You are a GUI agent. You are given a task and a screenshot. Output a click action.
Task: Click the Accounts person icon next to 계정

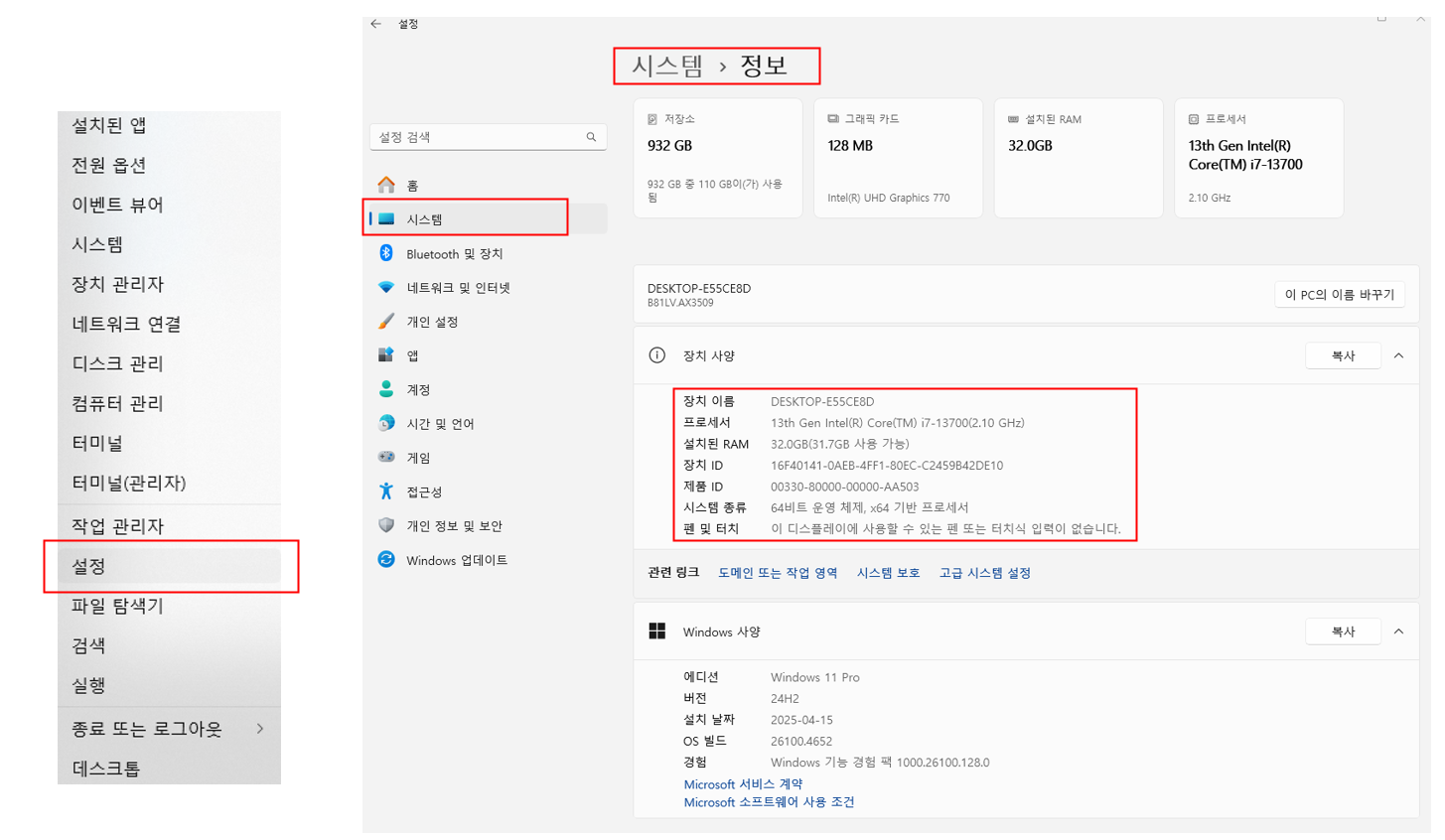coord(386,388)
